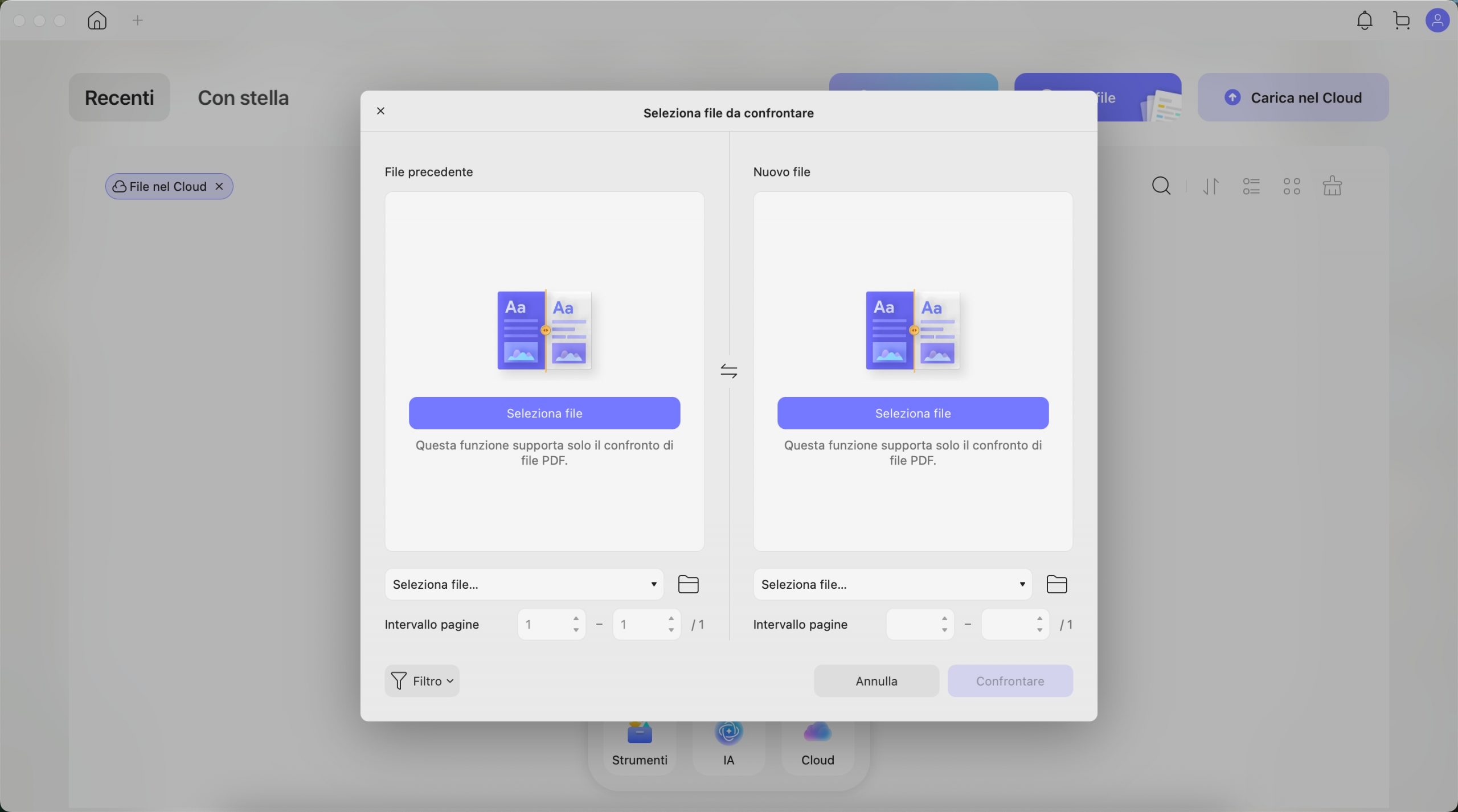Open the user account avatar
Image resolution: width=1458 pixels, height=812 pixels.
coord(1437,20)
